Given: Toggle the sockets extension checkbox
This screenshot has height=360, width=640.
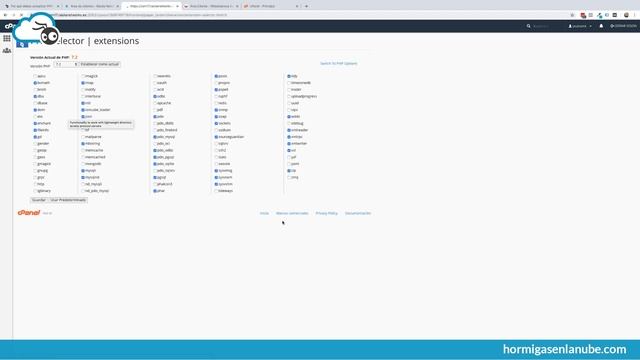Looking at the screenshot, I should click(216, 123).
